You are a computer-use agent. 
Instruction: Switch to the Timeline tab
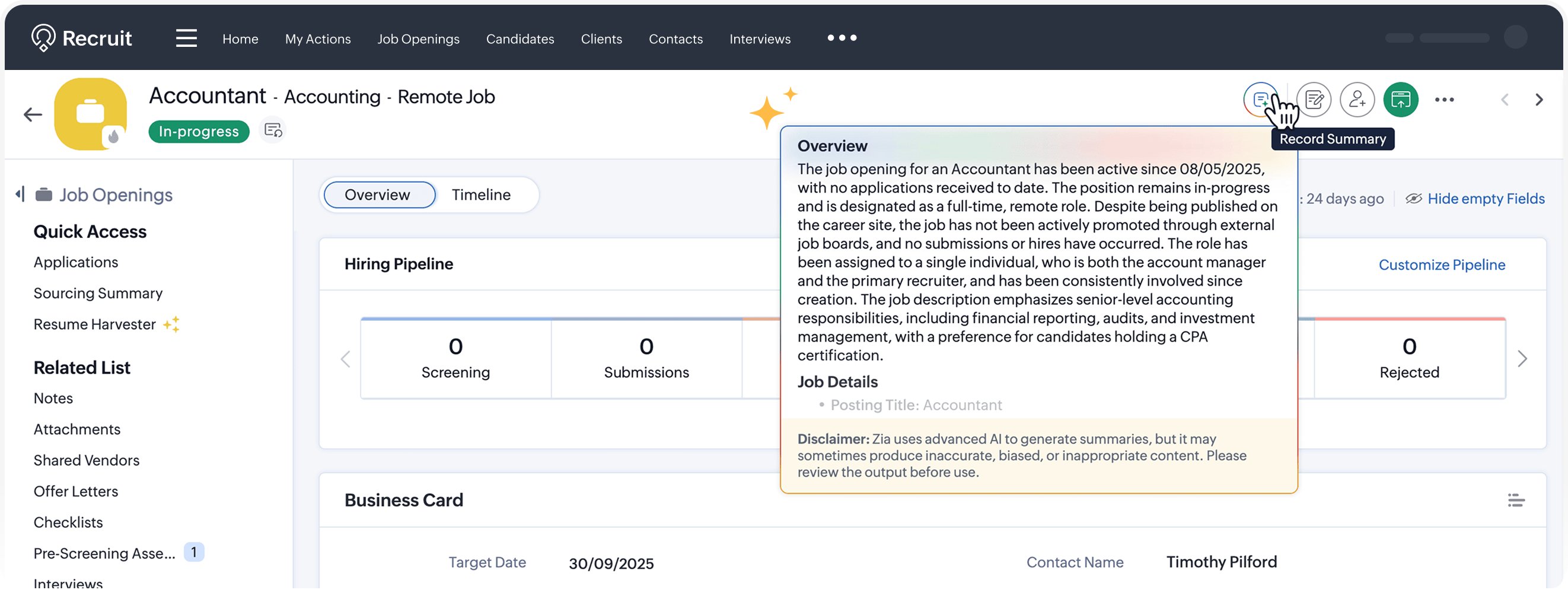481,196
